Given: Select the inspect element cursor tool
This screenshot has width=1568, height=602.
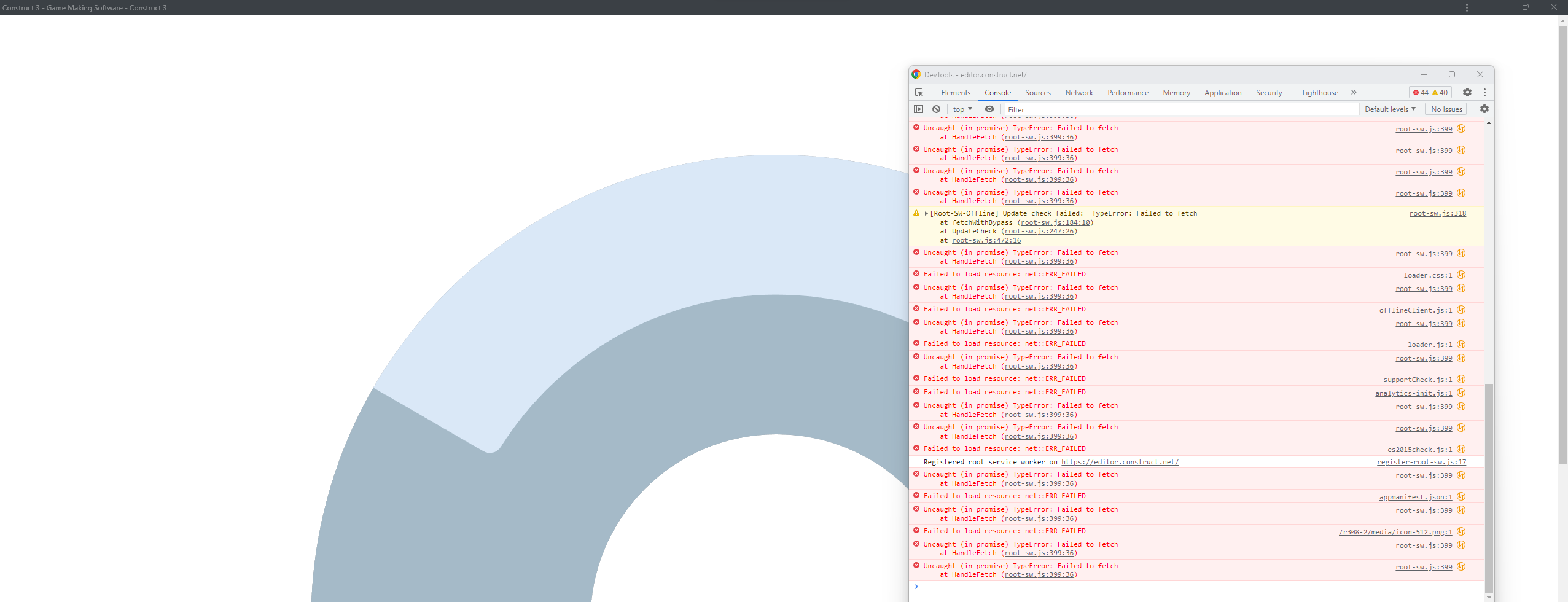Looking at the screenshot, I should (x=919, y=93).
